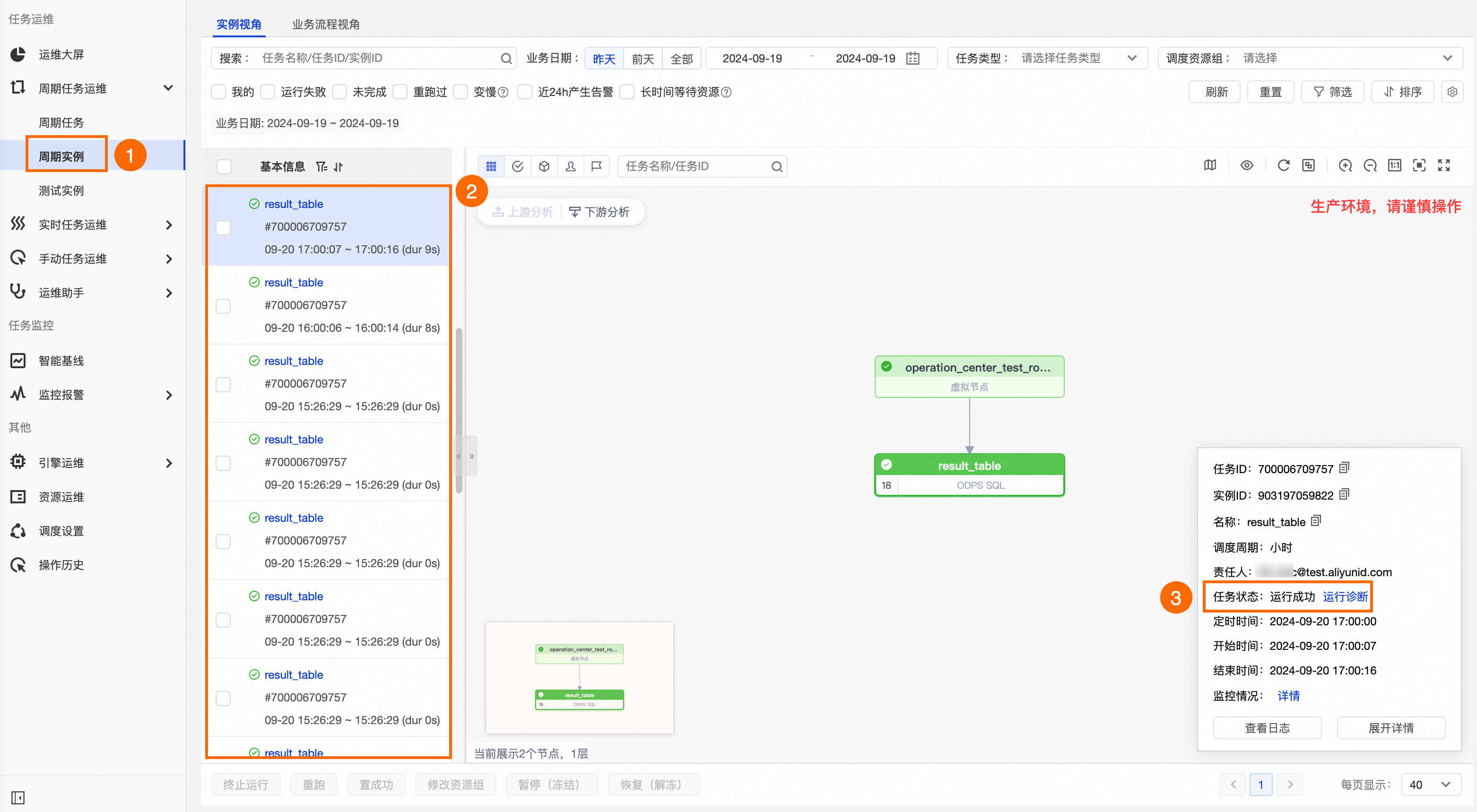Enter fullscreen mode for the DAG
1477x812 pixels.
pos(1444,165)
